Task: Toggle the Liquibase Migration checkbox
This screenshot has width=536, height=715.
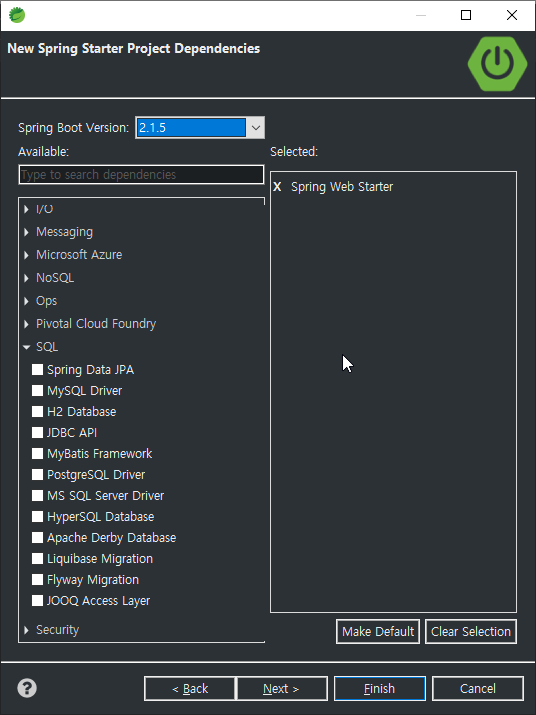Action: point(37,558)
